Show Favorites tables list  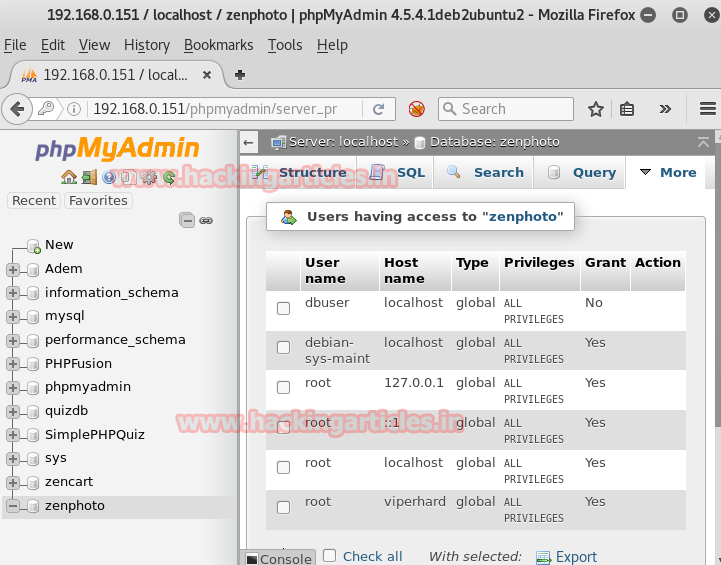pyautogui.click(x=98, y=200)
